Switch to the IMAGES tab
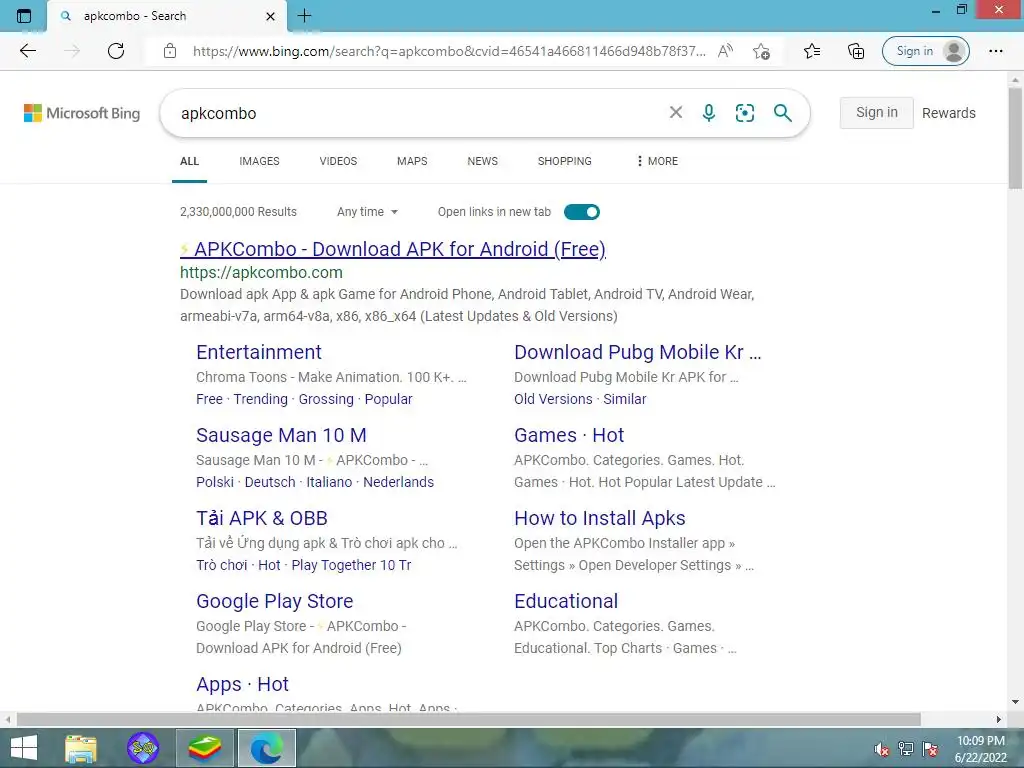The width and height of the screenshot is (1024, 768). point(259,161)
